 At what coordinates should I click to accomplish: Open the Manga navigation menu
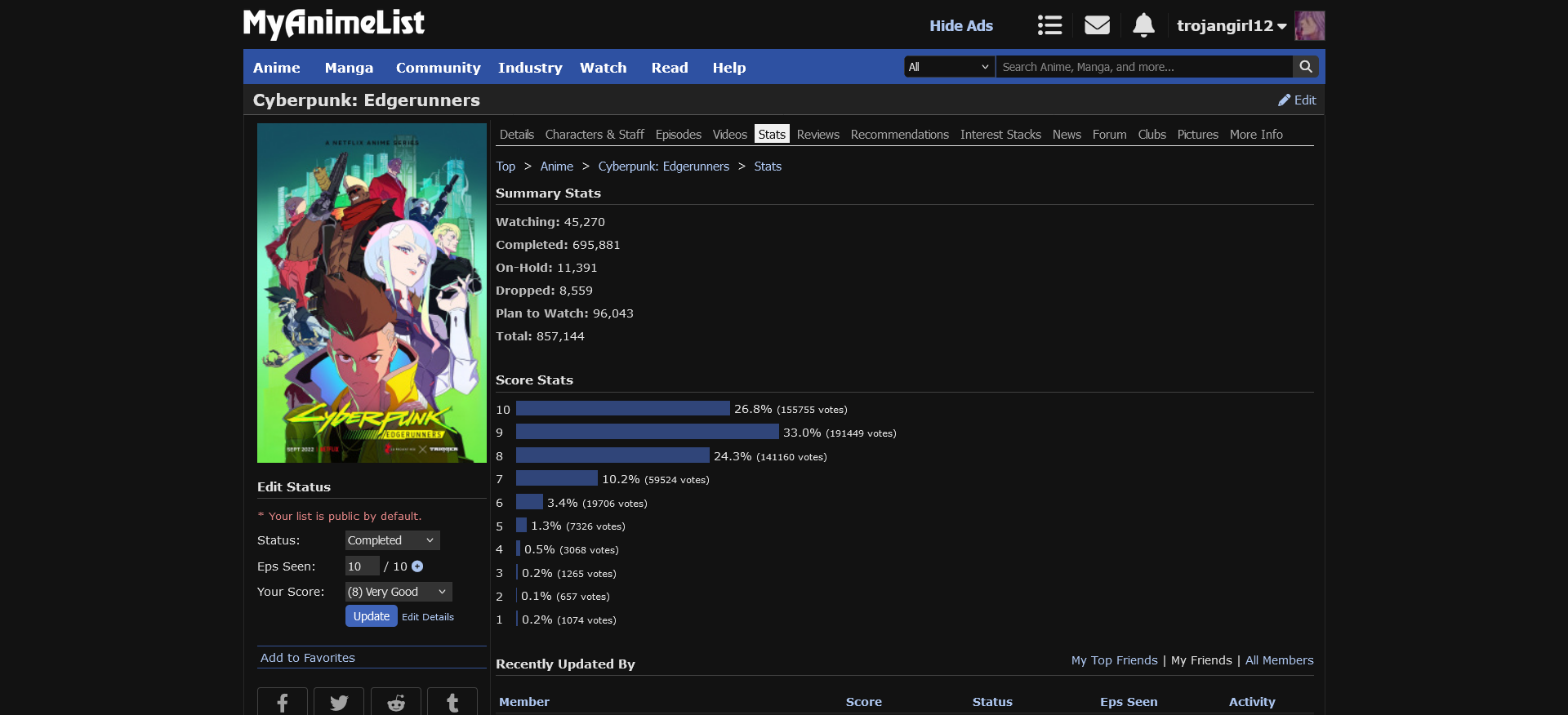click(349, 68)
